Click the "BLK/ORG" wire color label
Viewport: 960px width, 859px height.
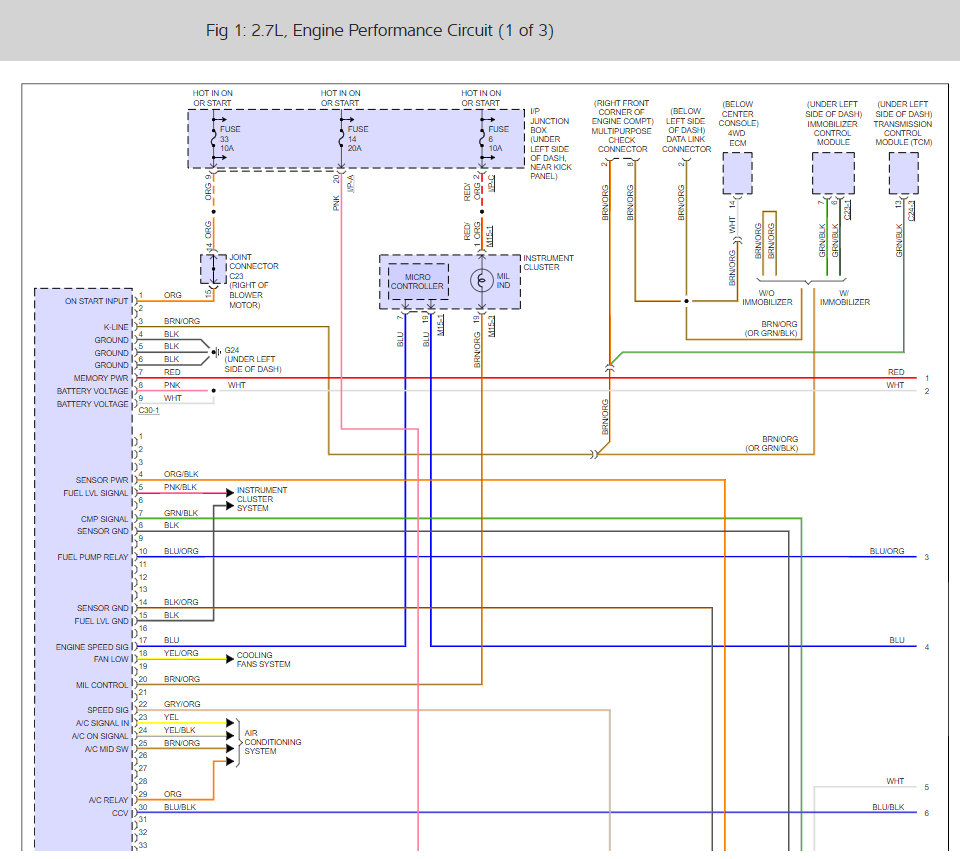tap(181, 602)
